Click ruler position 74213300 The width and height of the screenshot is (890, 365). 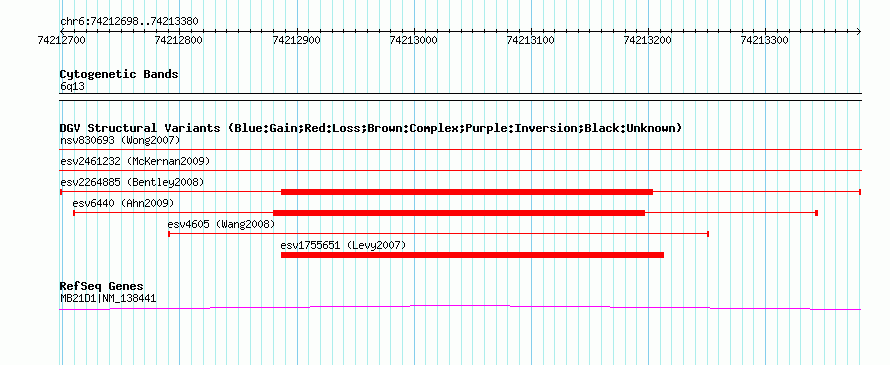click(x=765, y=40)
